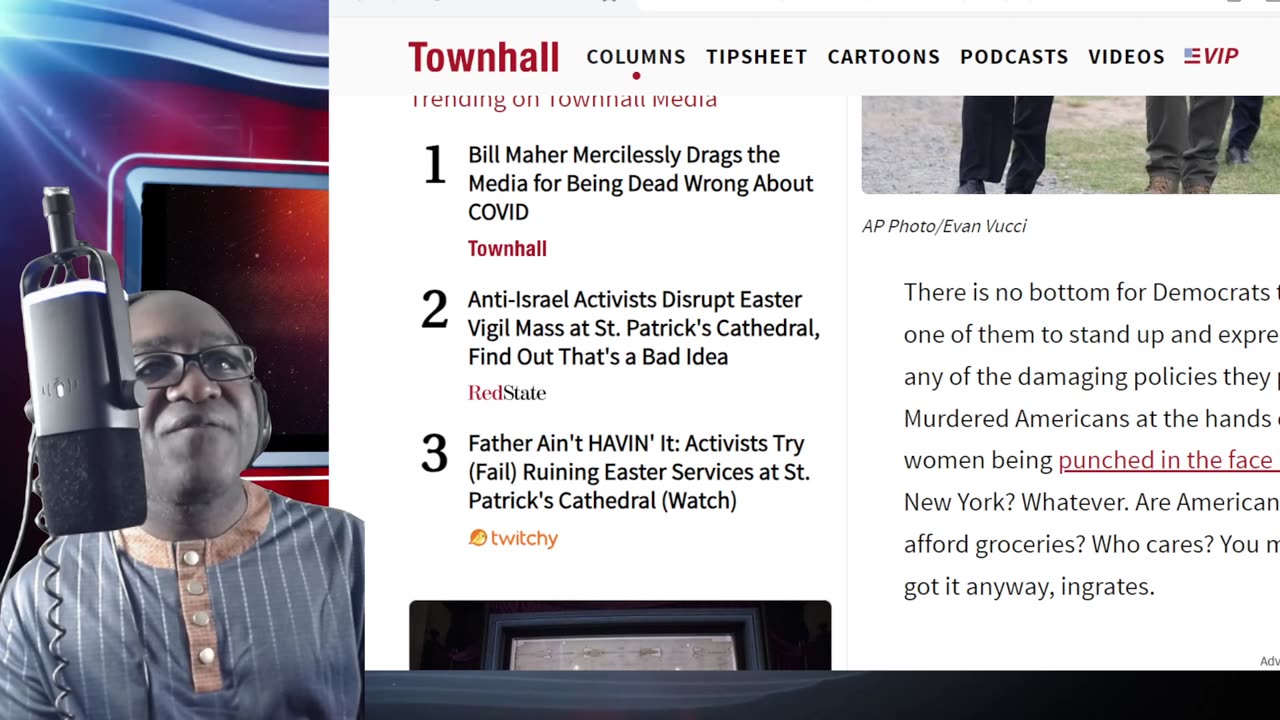
Task: Click trending rank number 2
Action: coord(435,309)
